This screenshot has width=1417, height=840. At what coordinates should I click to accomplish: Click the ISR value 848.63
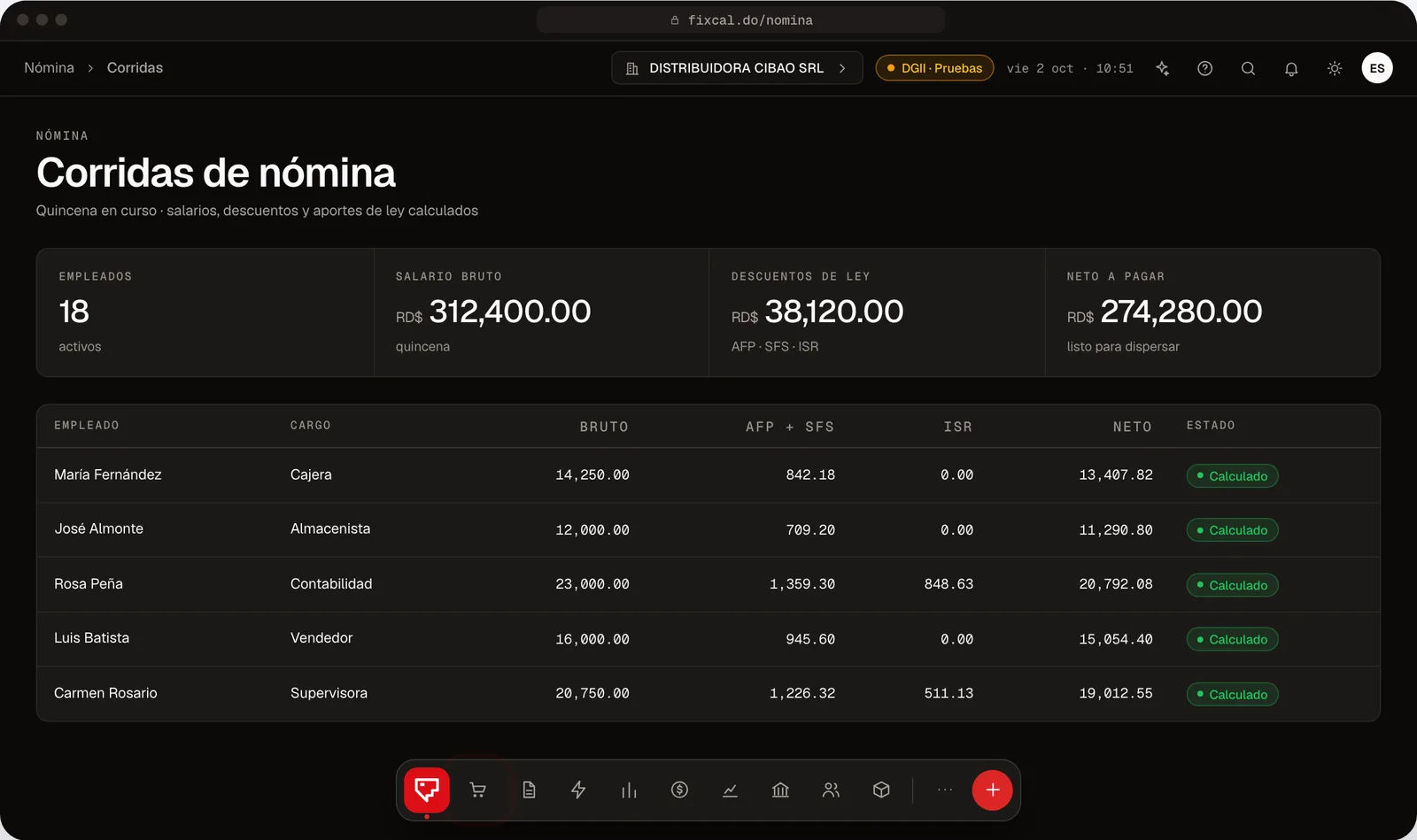tap(949, 584)
